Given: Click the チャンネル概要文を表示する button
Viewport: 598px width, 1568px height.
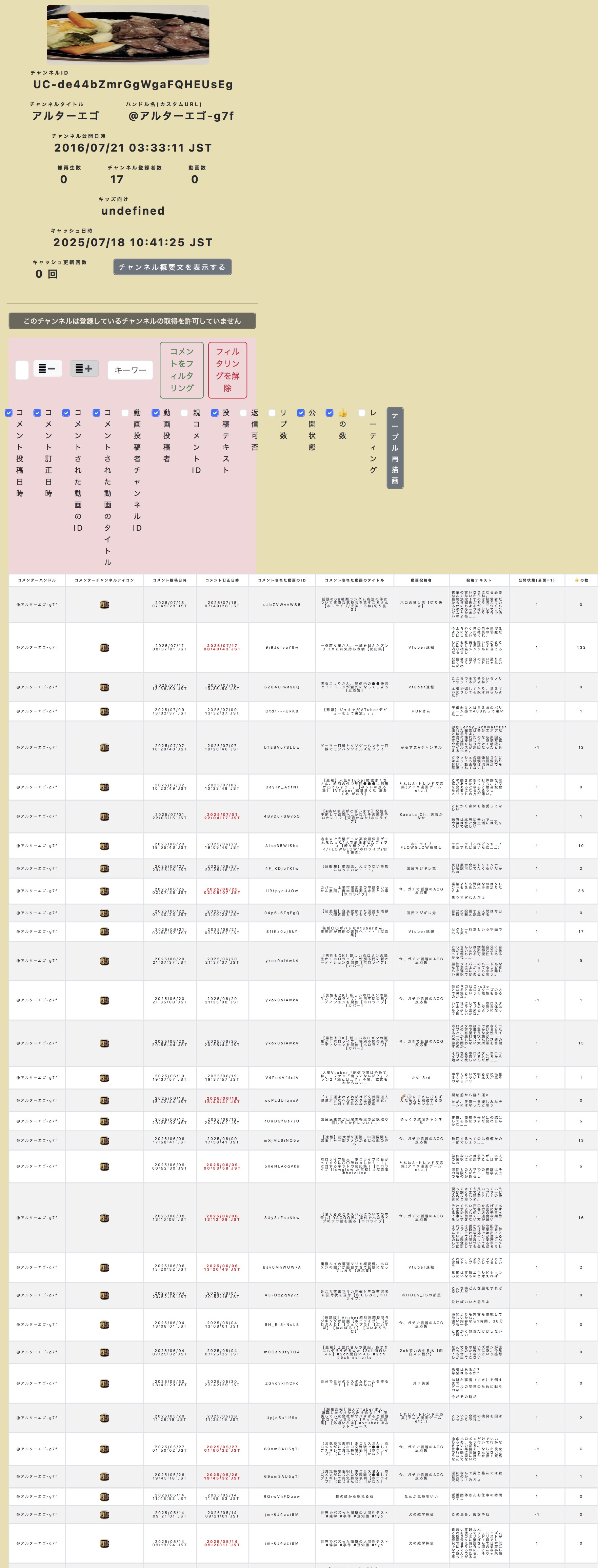Looking at the screenshot, I should 172,267.
